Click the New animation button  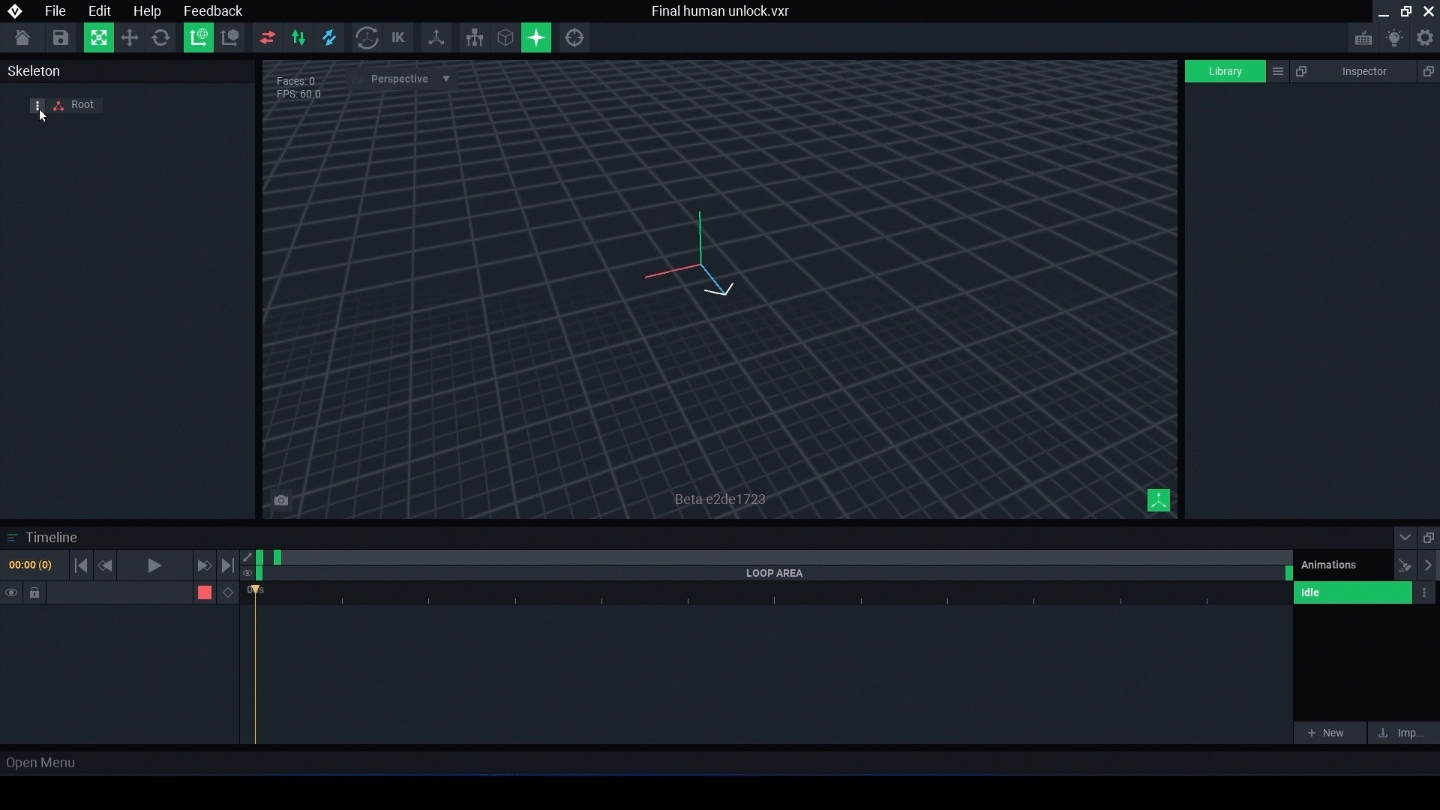point(1328,733)
